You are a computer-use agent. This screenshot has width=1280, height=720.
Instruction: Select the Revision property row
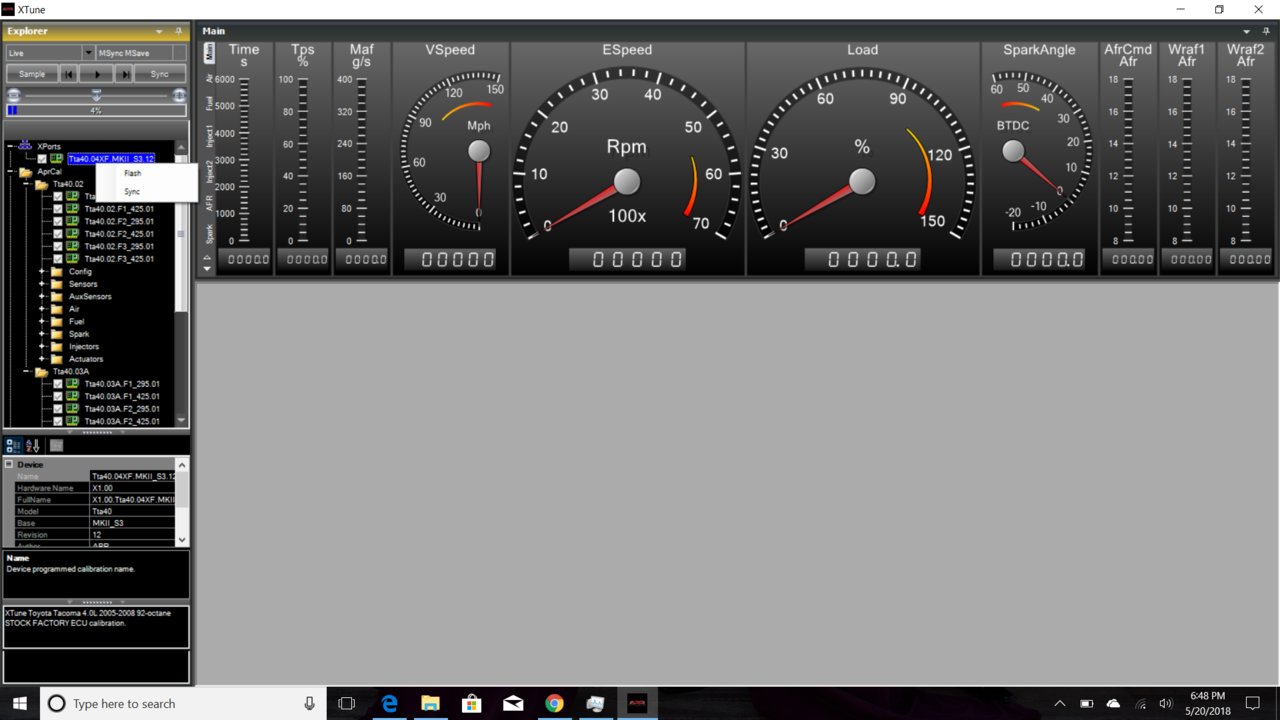(95, 535)
